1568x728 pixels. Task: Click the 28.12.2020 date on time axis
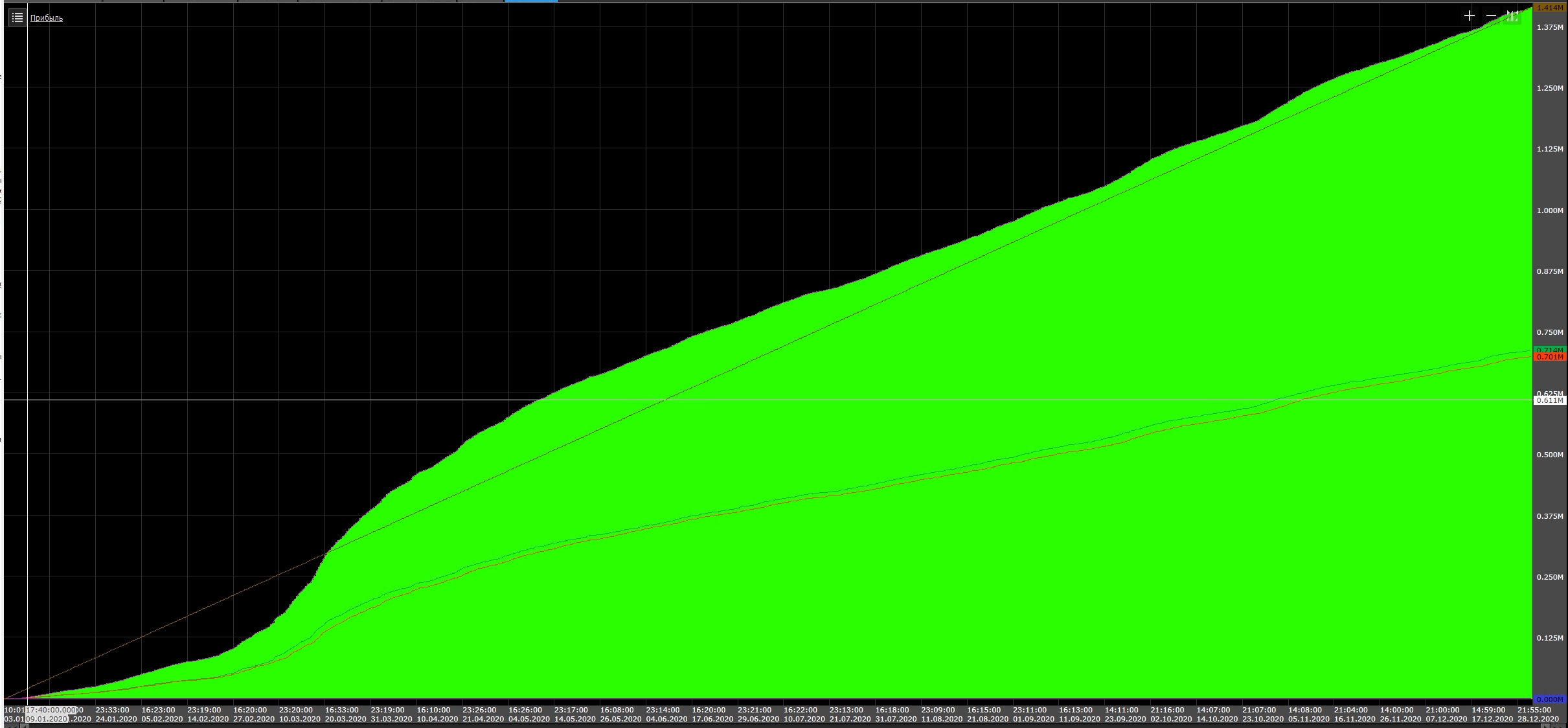(x=1538, y=719)
